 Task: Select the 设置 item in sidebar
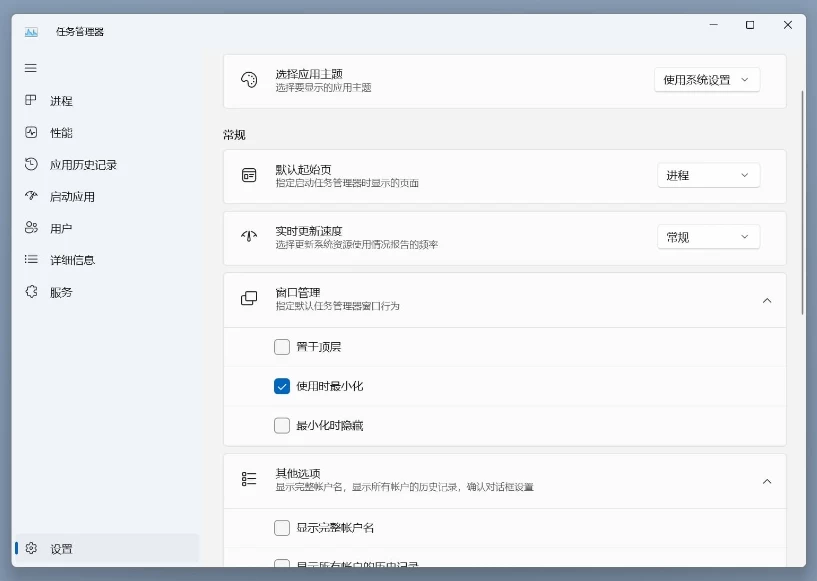61,549
